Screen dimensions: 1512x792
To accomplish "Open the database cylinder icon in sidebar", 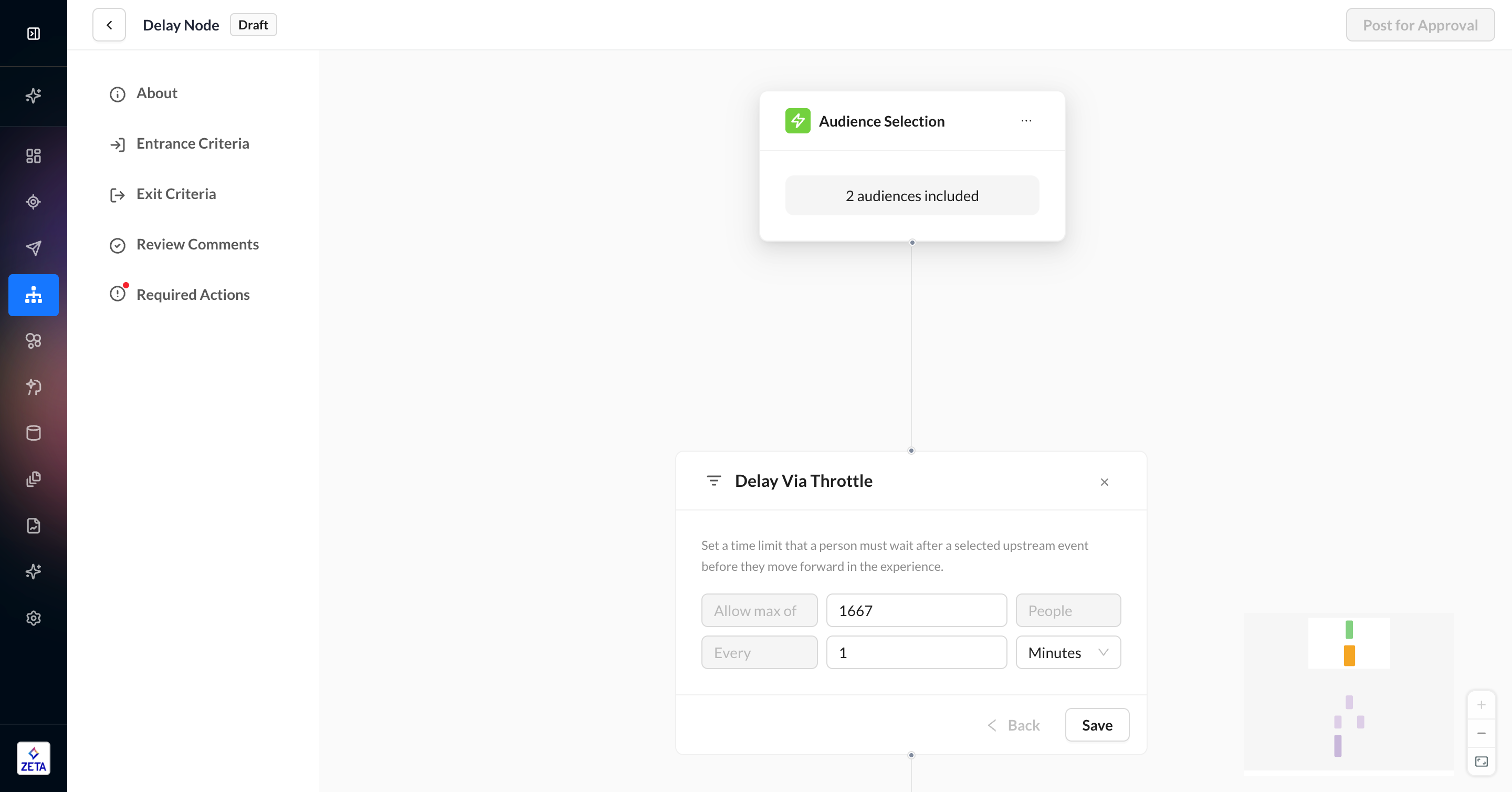I will [x=34, y=433].
